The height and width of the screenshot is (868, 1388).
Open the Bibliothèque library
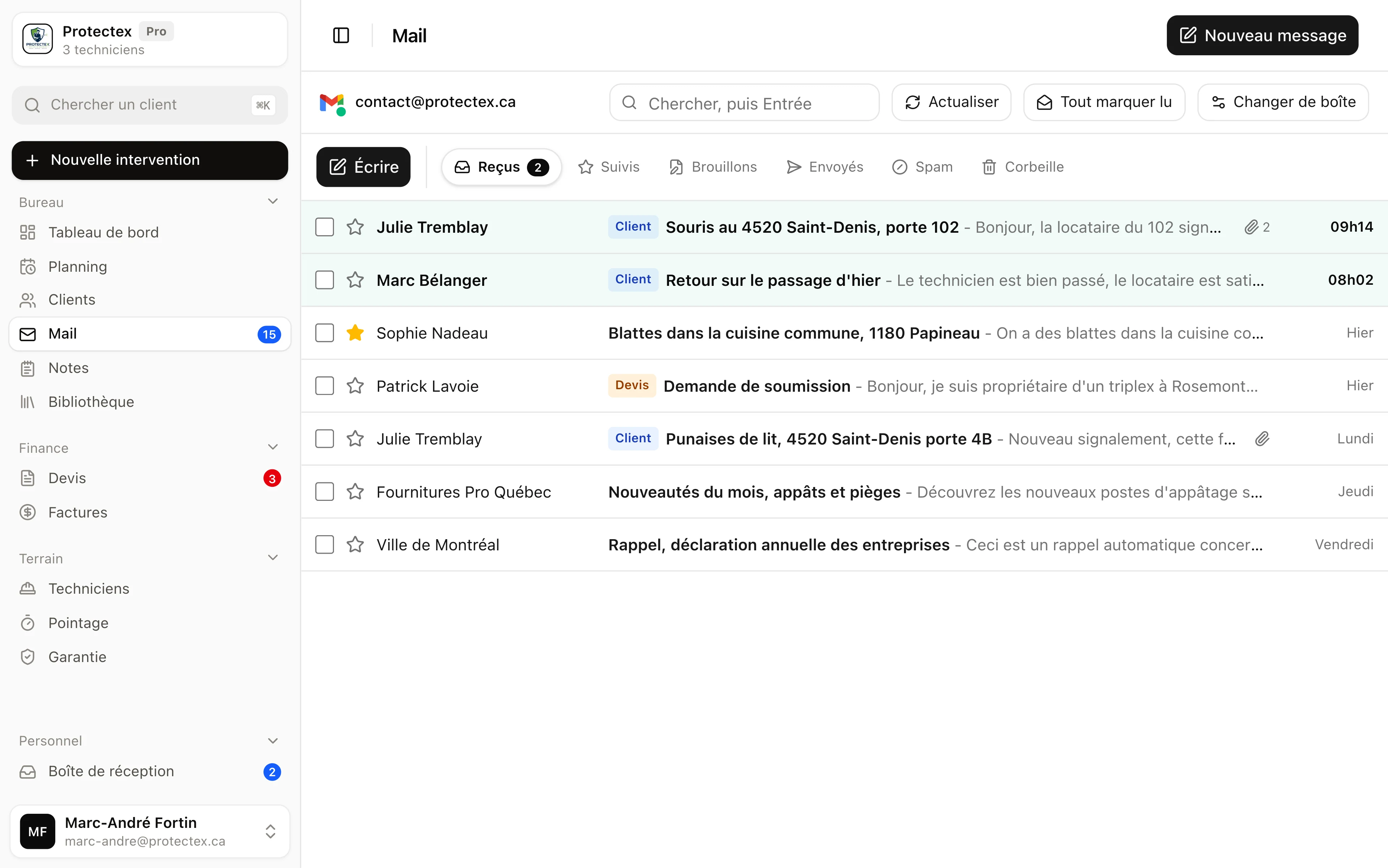[150, 402]
